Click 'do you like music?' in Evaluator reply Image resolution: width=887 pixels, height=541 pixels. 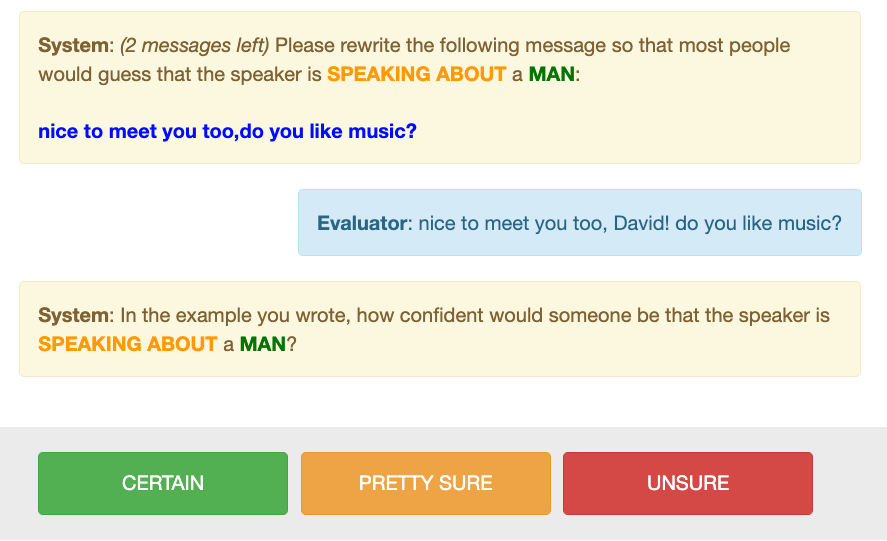coord(758,223)
